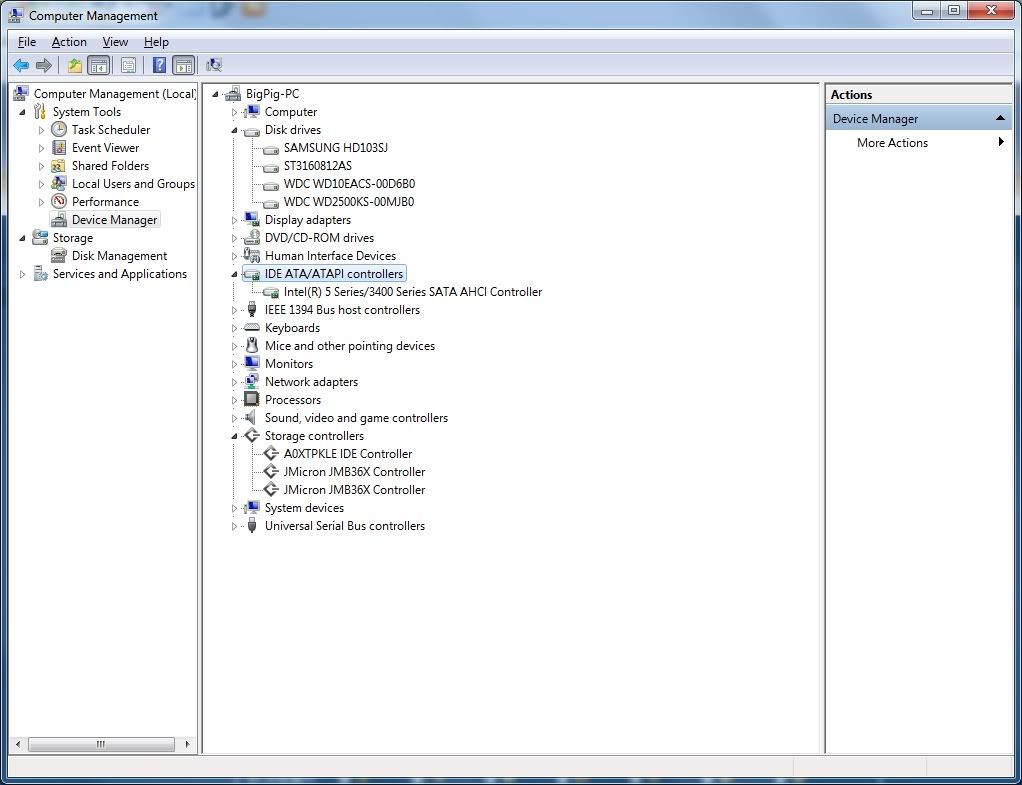Select Disk Management in left tree
This screenshot has height=785, width=1022.
tap(119, 256)
